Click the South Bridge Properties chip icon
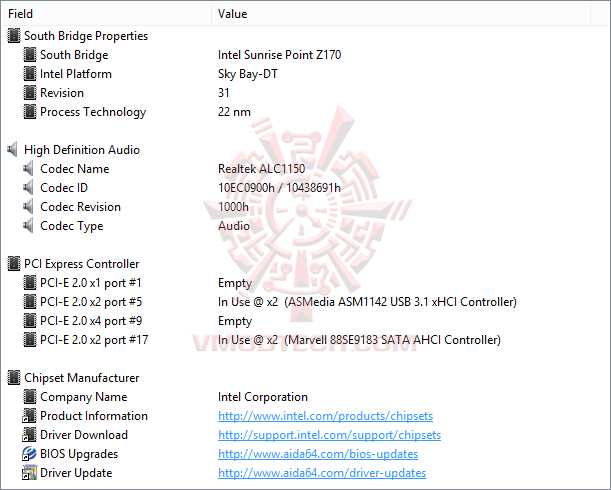Image resolution: width=611 pixels, height=490 pixels. pyautogui.click(x=14, y=36)
